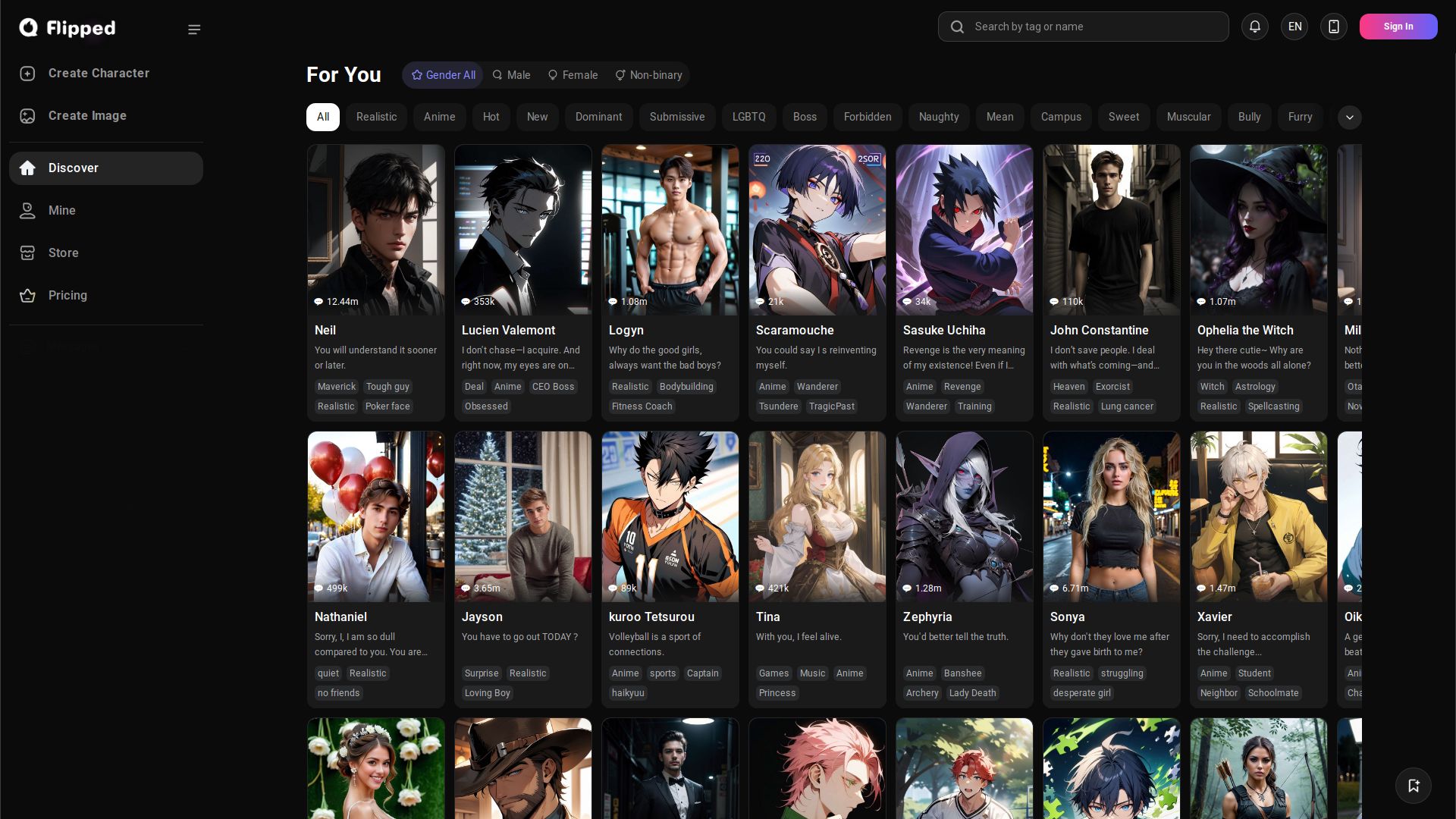Select Male gender filter
1456x819 pixels.
click(511, 75)
